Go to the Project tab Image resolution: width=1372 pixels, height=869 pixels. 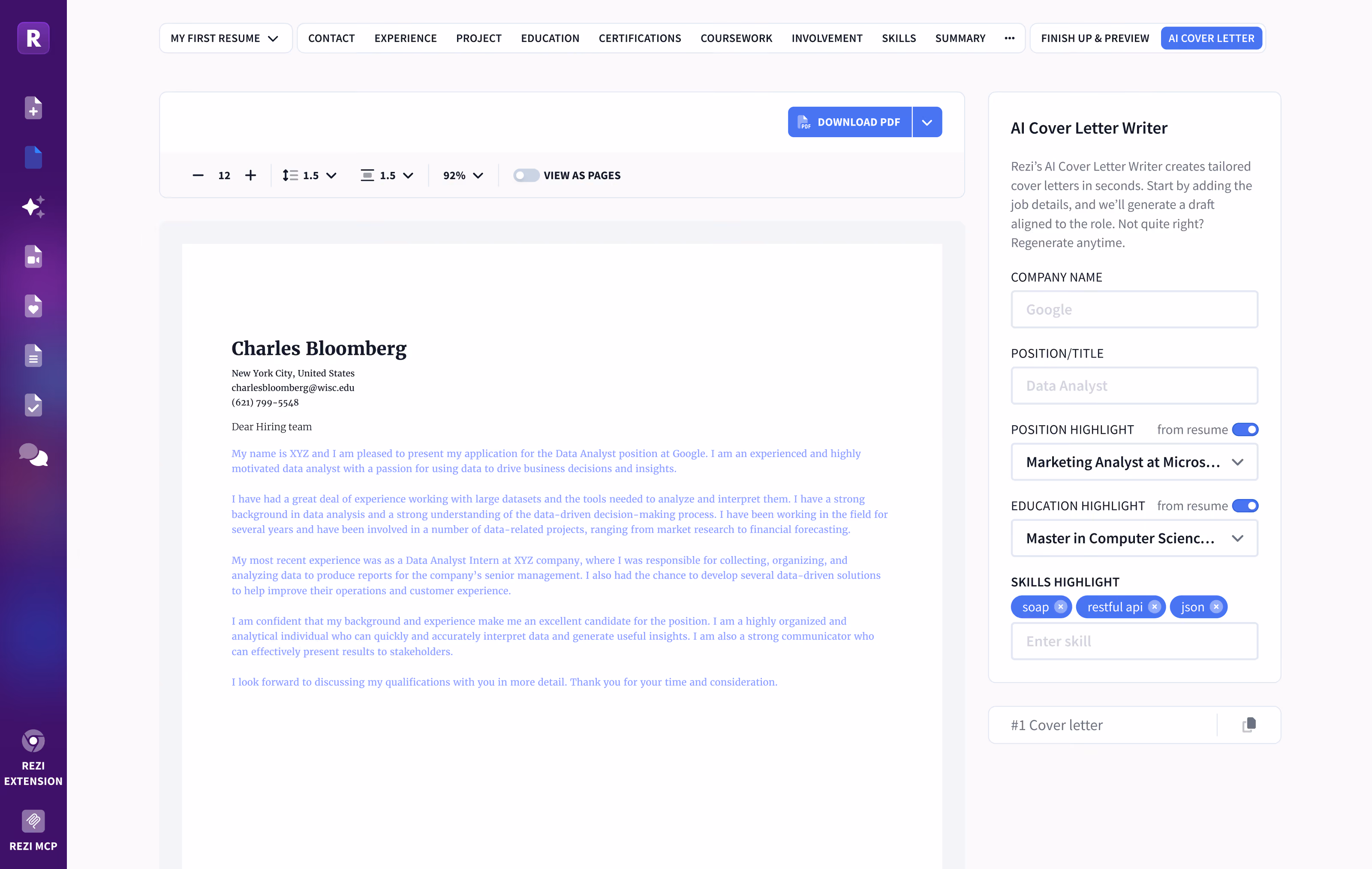pyautogui.click(x=478, y=38)
